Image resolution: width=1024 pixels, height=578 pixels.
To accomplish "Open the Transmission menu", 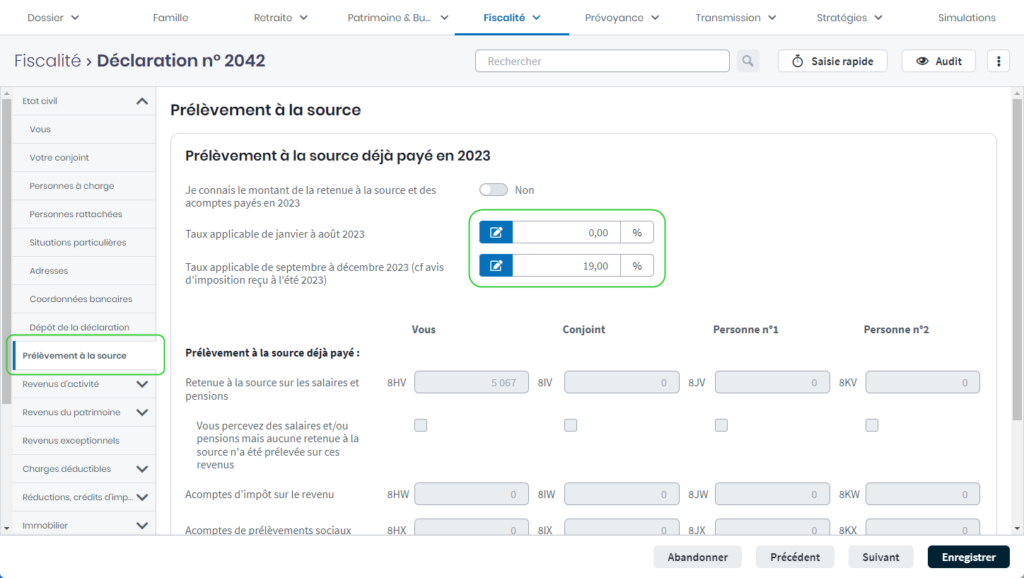I will (x=735, y=18).
